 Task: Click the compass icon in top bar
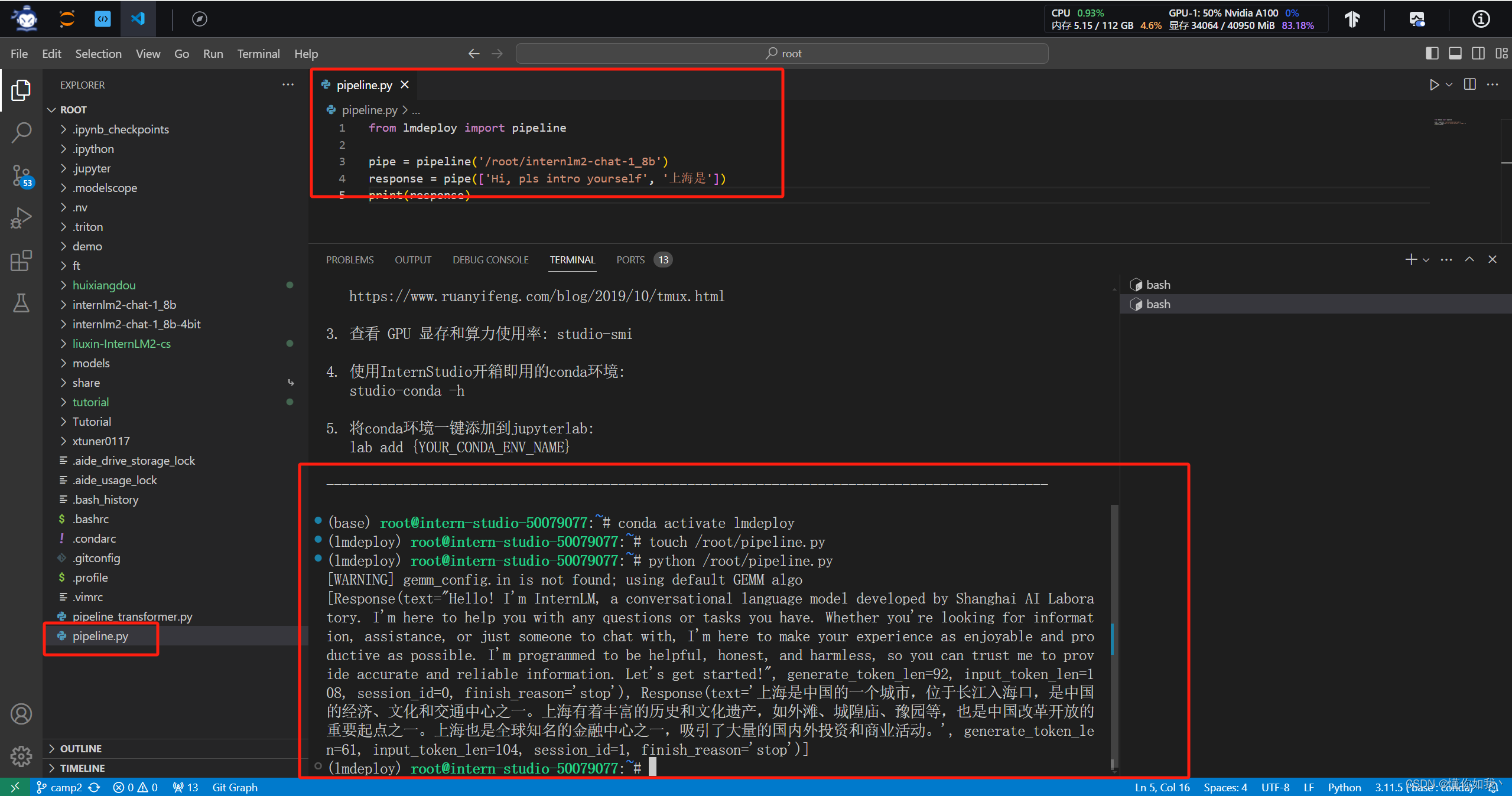(x=200, y=19)
